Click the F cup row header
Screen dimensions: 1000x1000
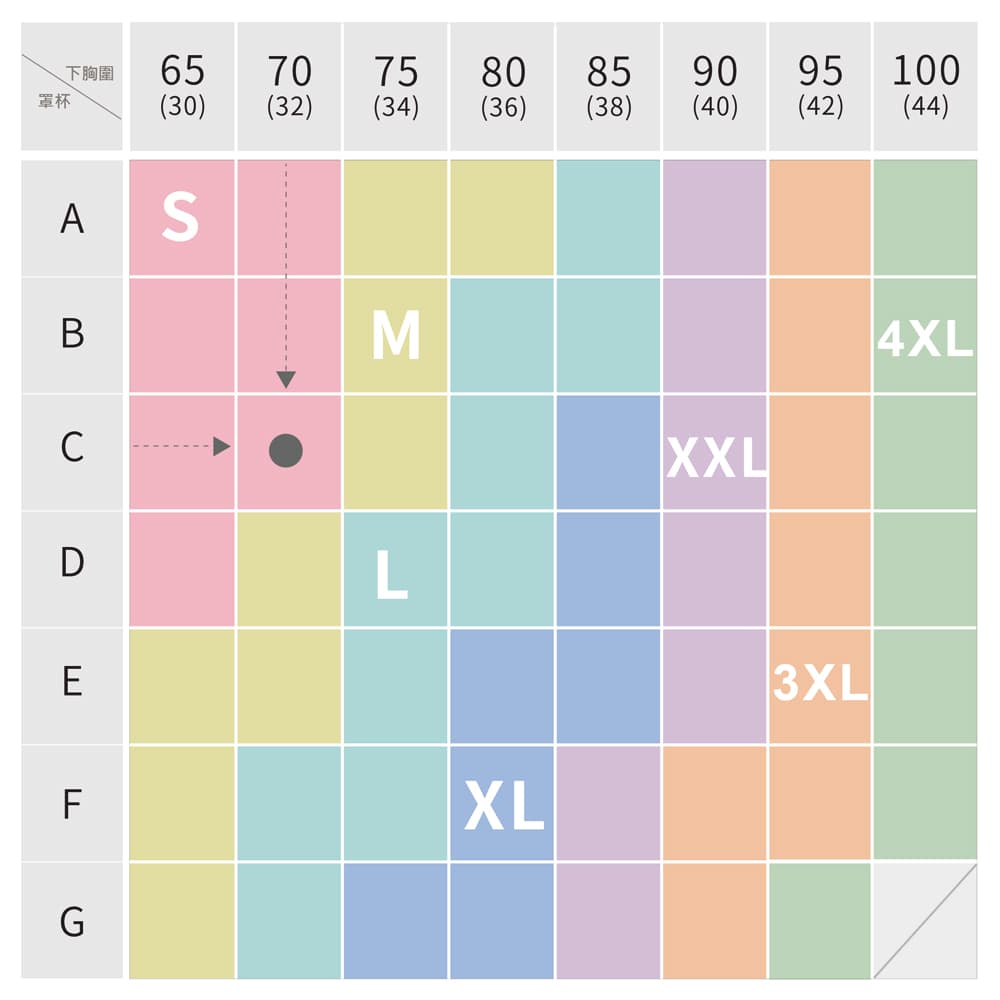[72, 804]
